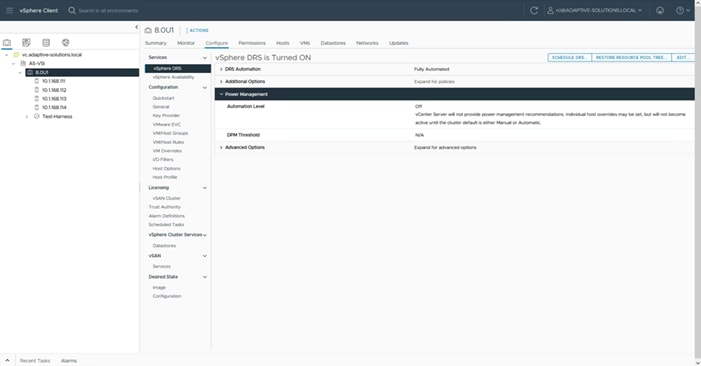Switch to Hosts and Clusters inventory view
This screenshot has width=701, height=366.
(7, 42)
